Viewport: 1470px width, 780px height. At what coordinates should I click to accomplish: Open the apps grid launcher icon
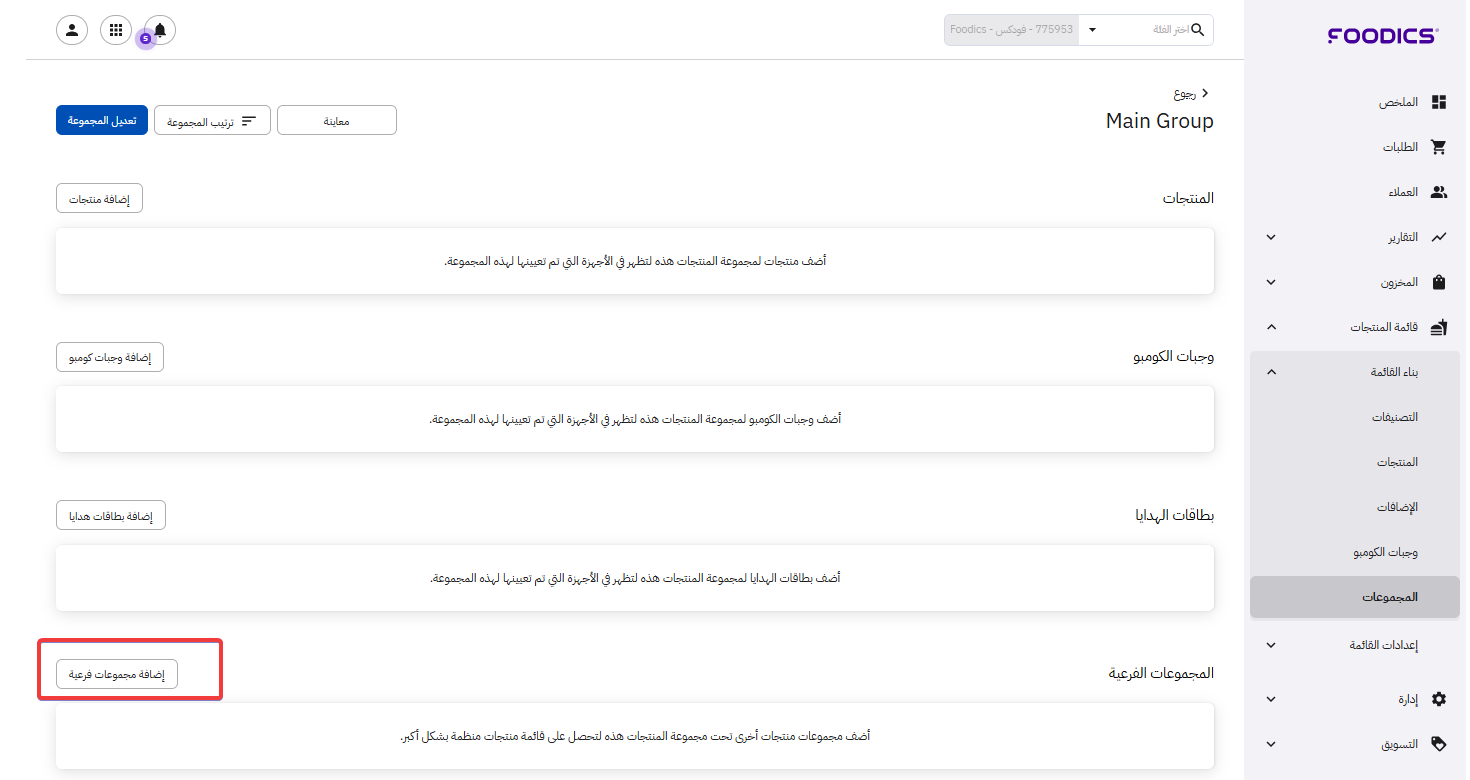(116, 30)
